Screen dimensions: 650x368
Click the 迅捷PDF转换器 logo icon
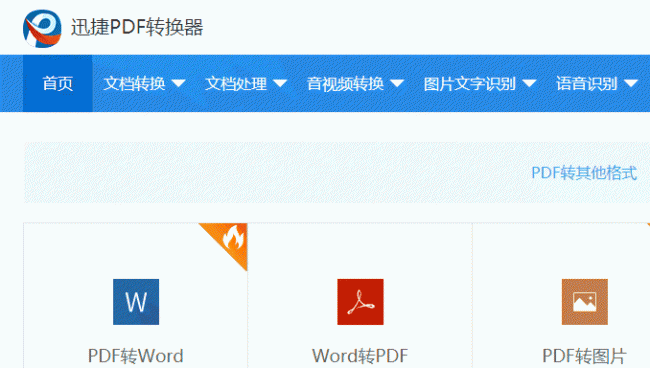pos(42,29)
